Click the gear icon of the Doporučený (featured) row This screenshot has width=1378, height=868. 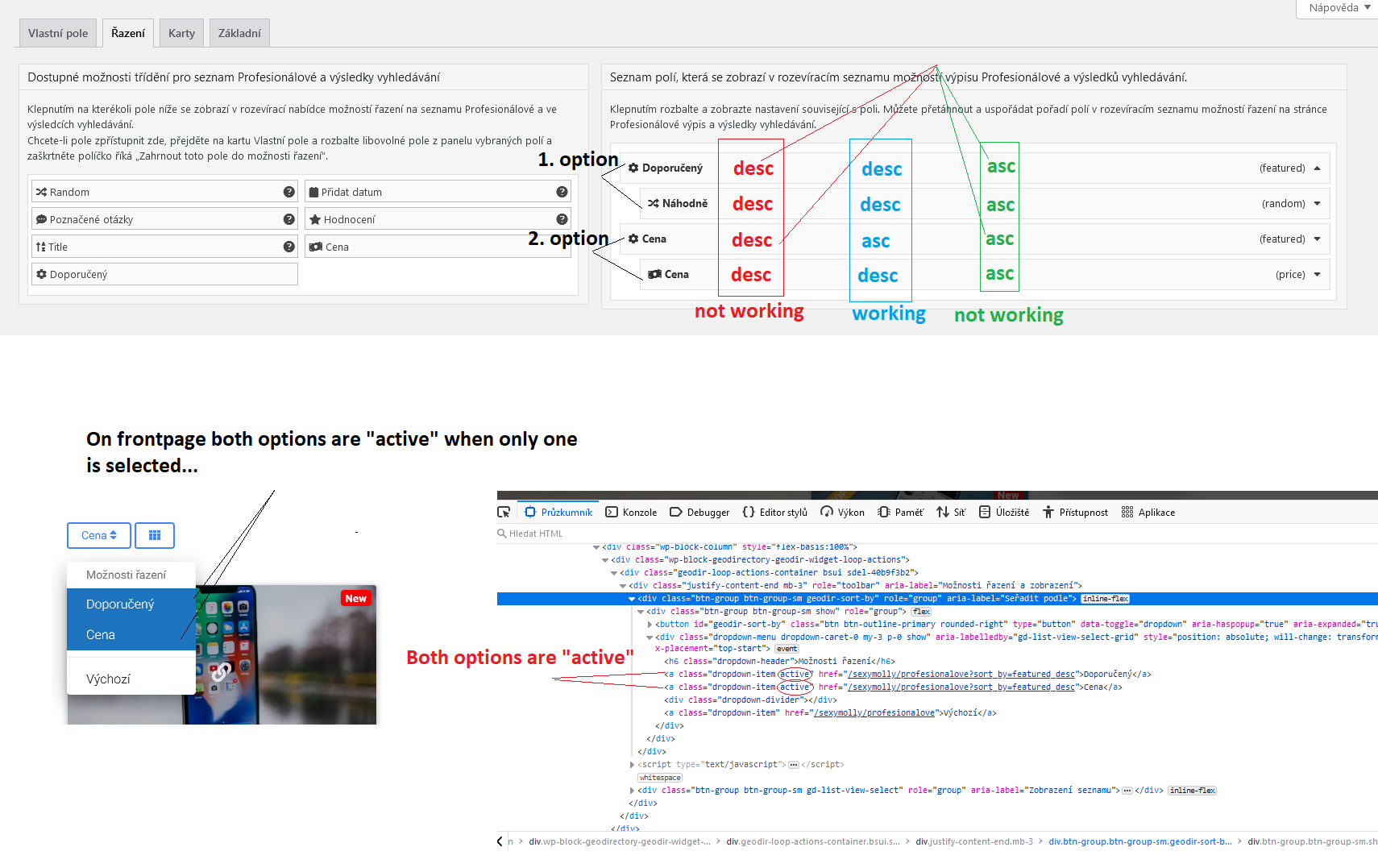[633, 168]
